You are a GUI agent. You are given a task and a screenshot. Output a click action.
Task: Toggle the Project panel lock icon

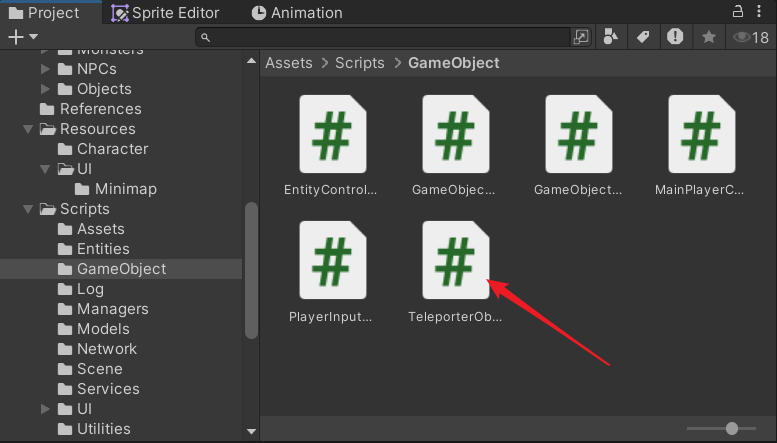click(x=738, y=12)
